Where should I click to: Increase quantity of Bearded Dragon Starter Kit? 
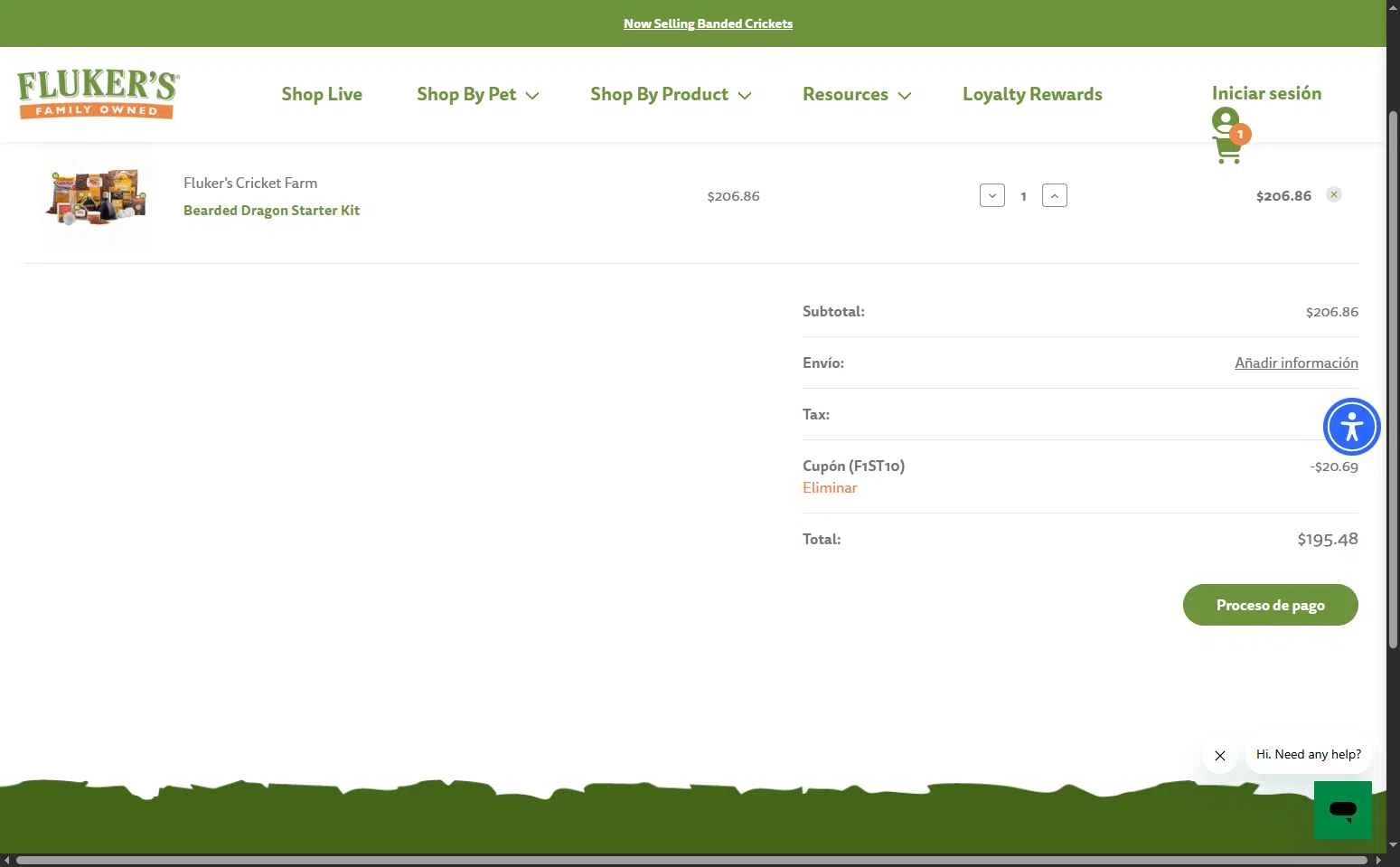coord(1054,195)
